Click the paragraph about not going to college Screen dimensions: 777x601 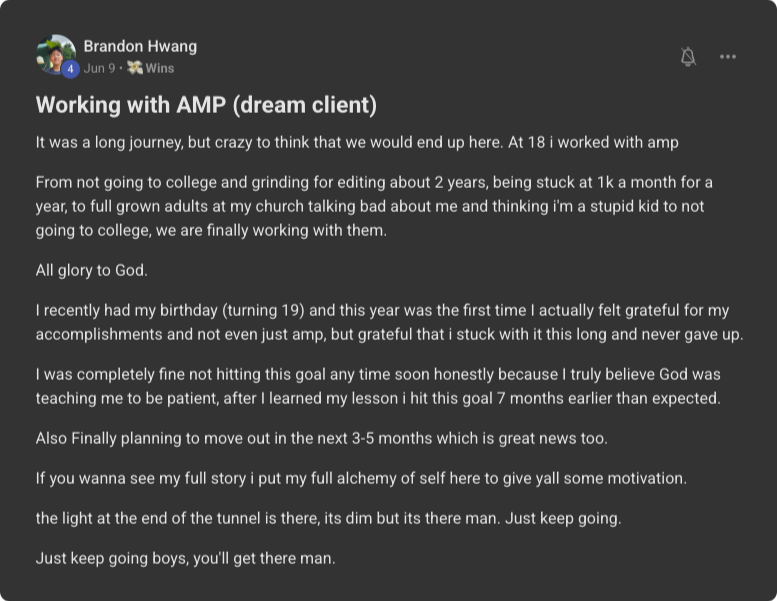(x=374, y=206)
